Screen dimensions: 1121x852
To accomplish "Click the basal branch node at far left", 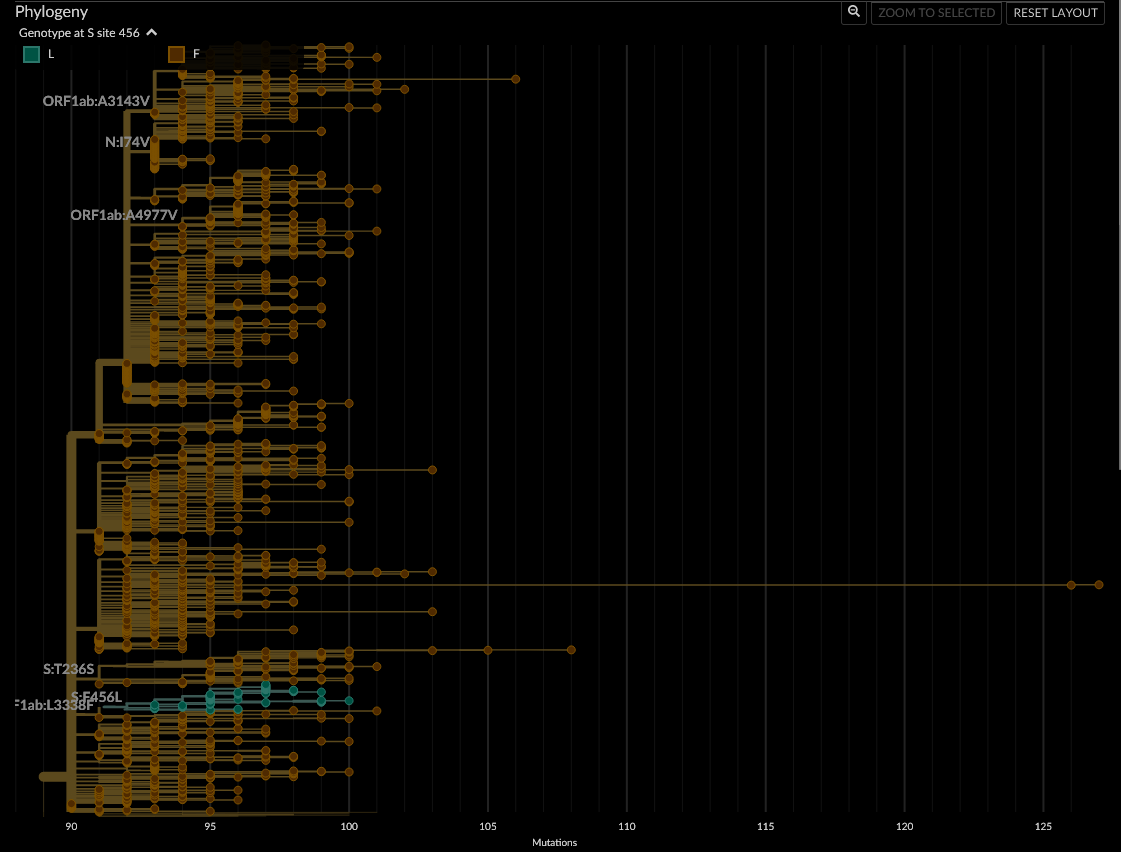I will [x=41, y=775].
